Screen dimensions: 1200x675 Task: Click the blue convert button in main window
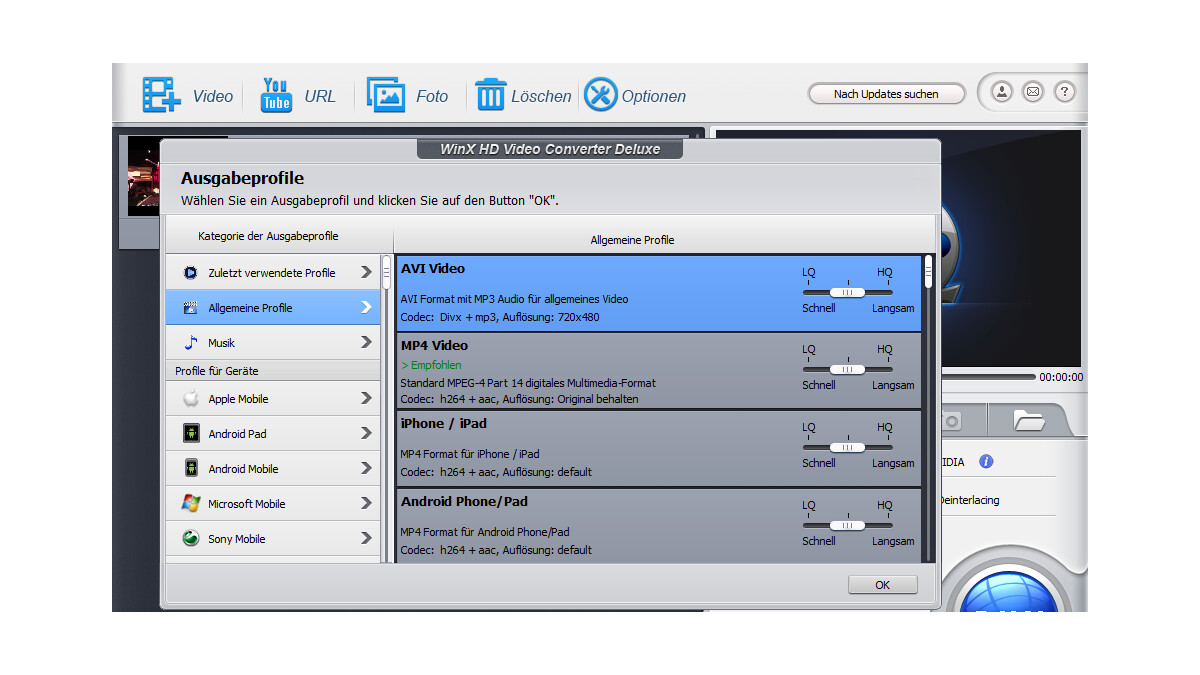(1009, 592)
